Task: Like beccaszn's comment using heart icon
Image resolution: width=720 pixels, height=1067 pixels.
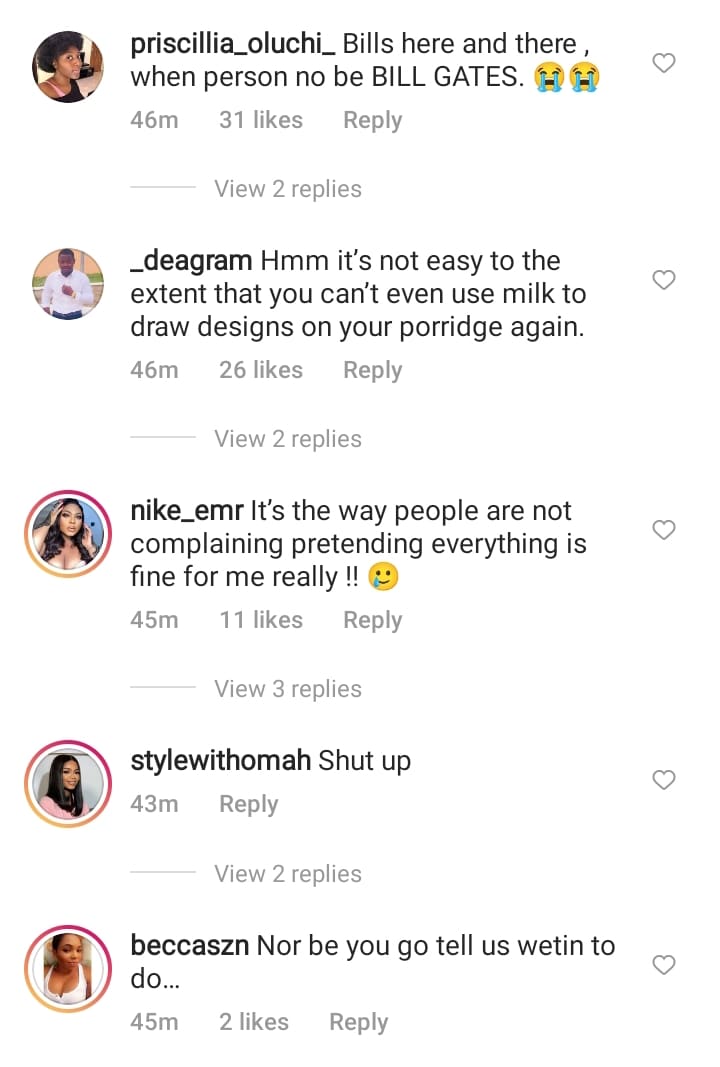Action: pos(664,965)
